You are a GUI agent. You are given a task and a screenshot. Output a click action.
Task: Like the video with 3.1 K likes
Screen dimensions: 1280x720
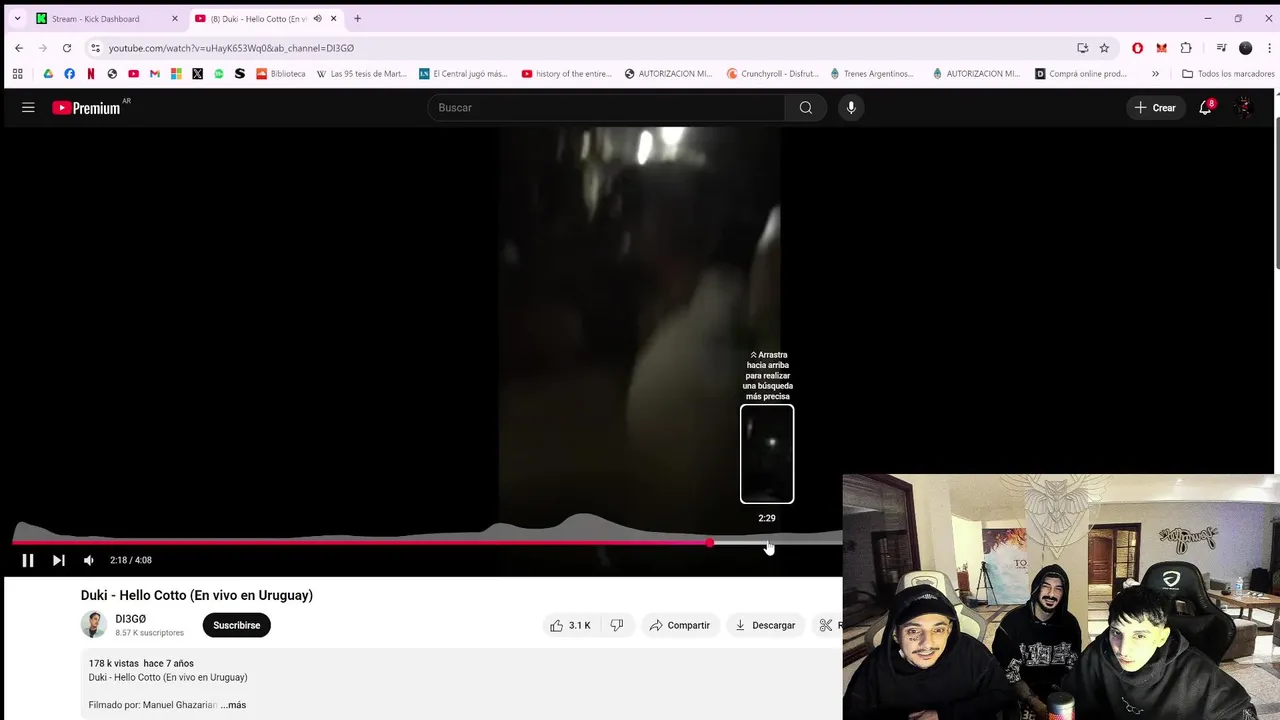570,625
